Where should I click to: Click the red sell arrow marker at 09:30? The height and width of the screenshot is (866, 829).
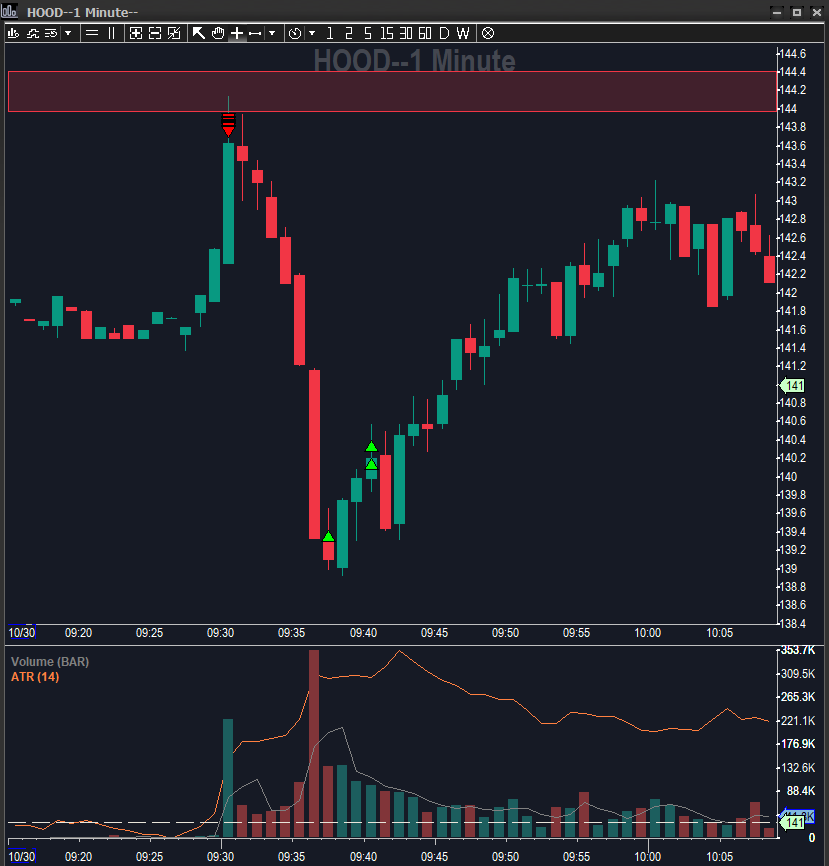(x=228, y=126)
